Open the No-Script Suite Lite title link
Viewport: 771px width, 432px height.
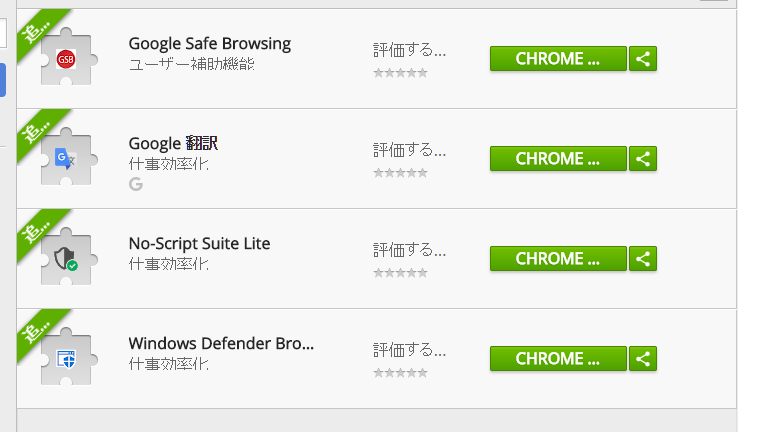click(x=200, y=244)
